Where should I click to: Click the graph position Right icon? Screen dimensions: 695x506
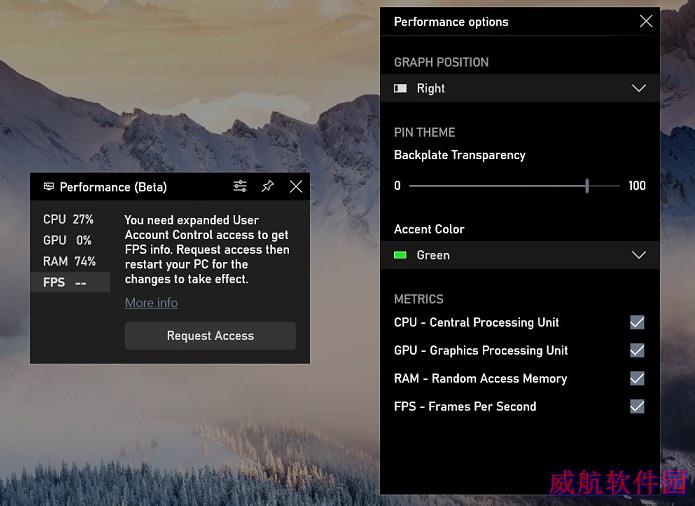(x=400, y=88)
